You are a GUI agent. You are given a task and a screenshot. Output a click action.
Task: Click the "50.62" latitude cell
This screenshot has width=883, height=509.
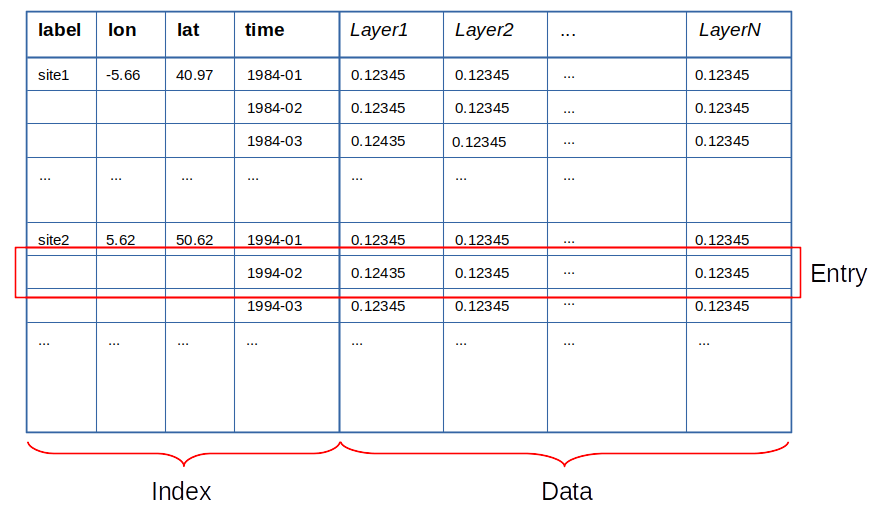tap(194, 240)
